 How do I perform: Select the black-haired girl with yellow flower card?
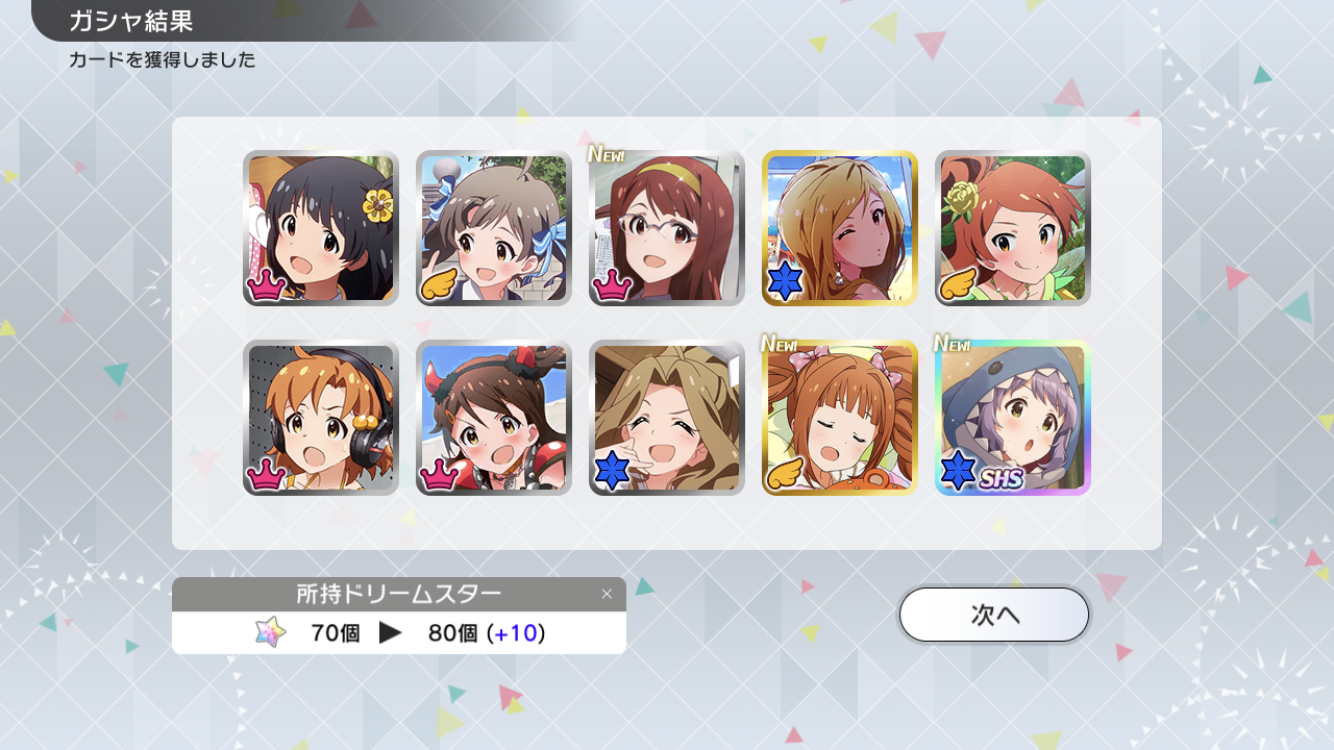(x=321, y=228)
